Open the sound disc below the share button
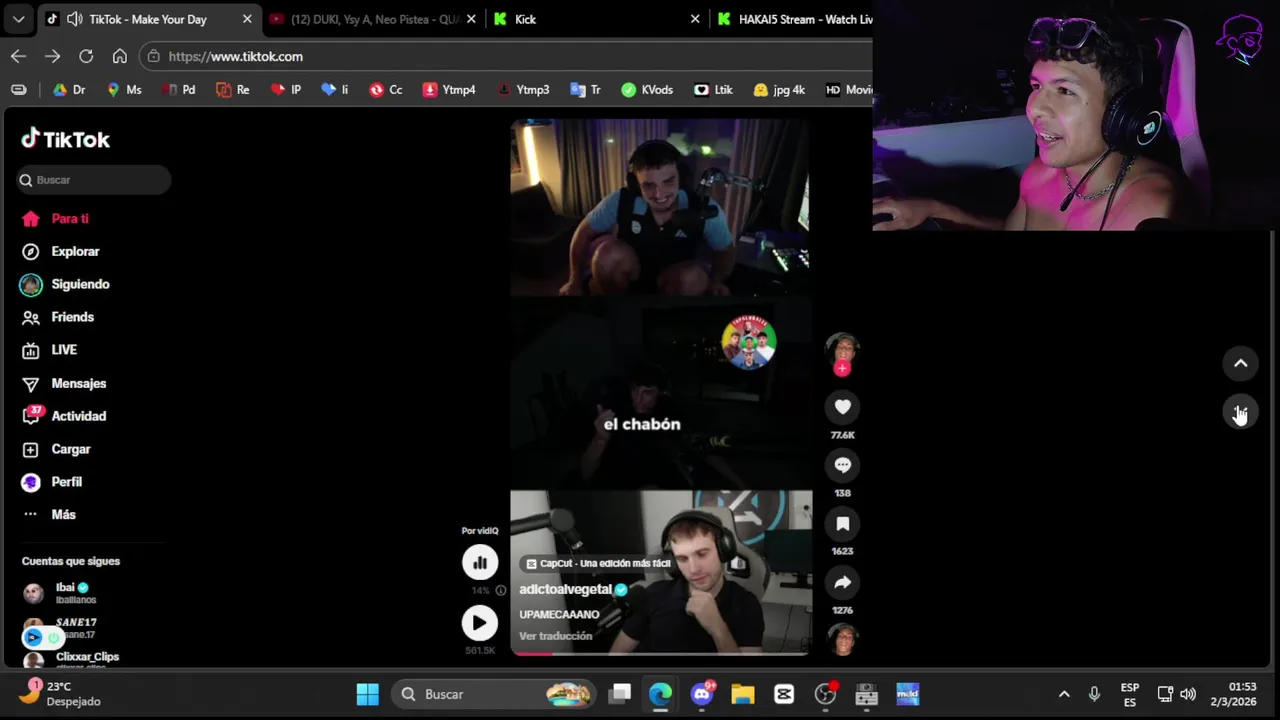 pyautogui.click(x=842, y=639)
